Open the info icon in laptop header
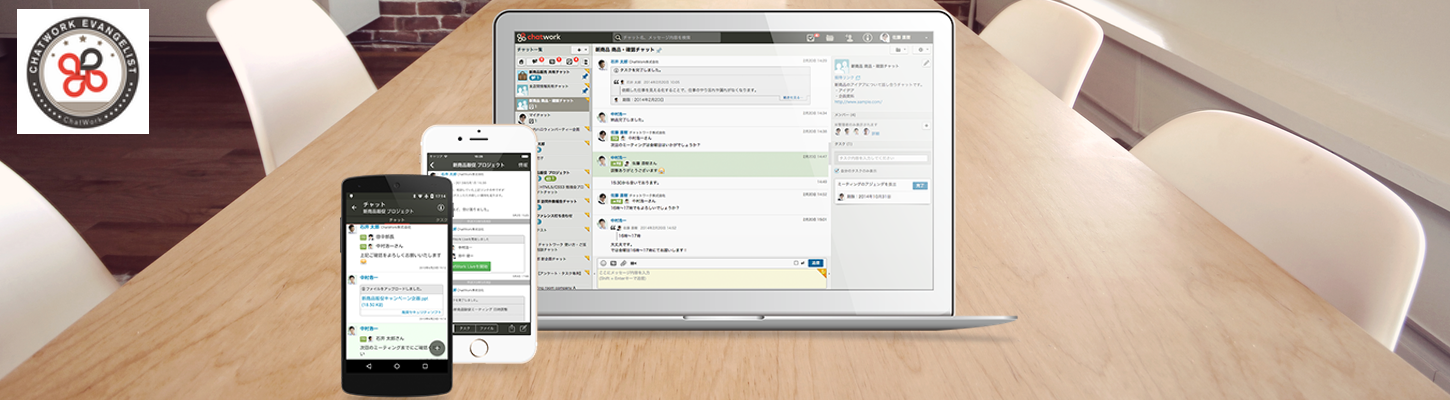 (867, 37)
